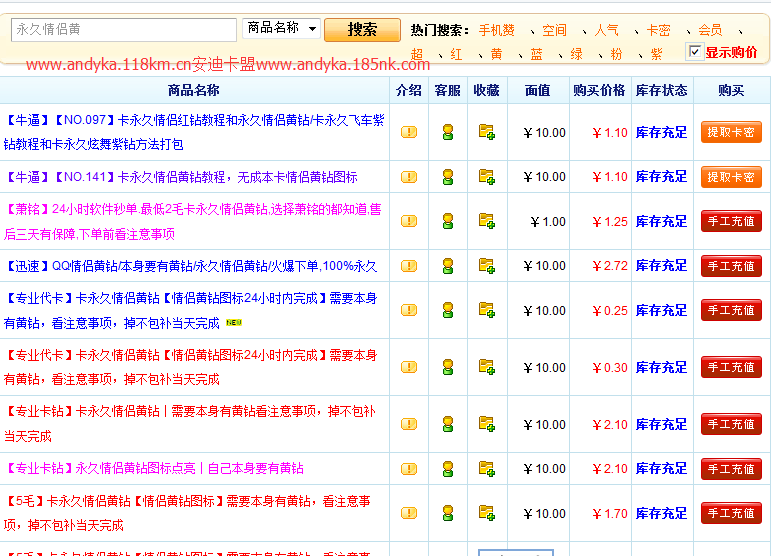Contact customer service for ￥0.25 product
771x556 pixels.
[x=447, y=310]
